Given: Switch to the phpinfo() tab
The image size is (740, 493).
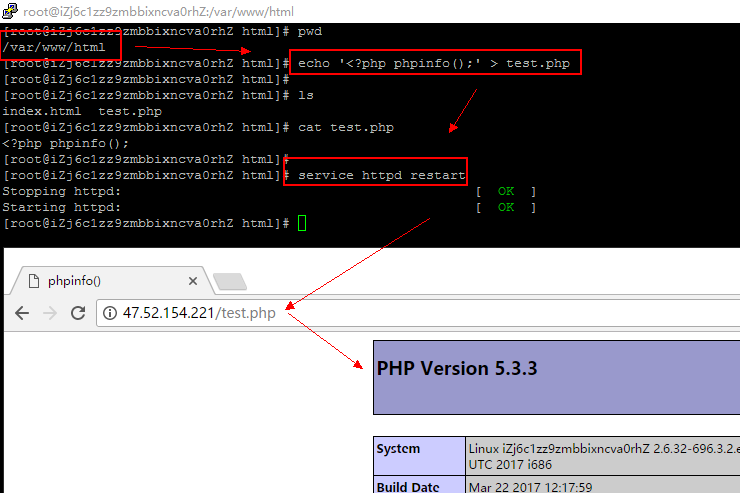Looking at the screenshot, I should (x=100, y=281).
